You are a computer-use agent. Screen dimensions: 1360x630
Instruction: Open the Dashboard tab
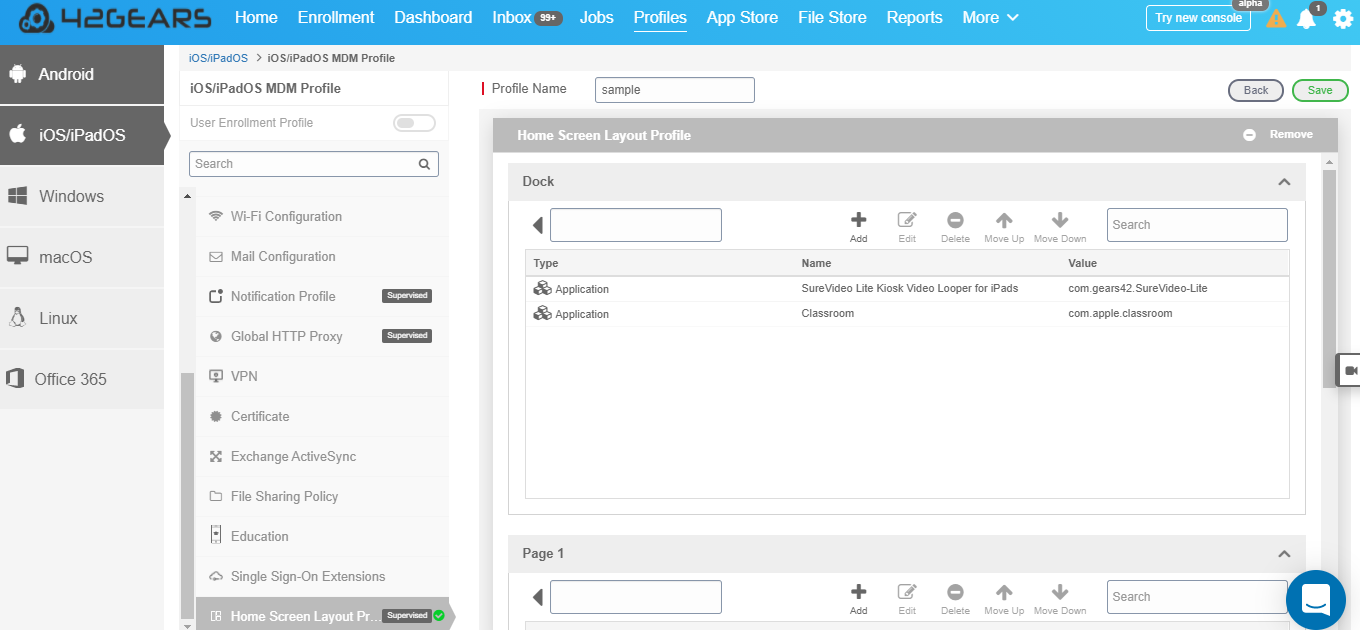pos(433,18)
